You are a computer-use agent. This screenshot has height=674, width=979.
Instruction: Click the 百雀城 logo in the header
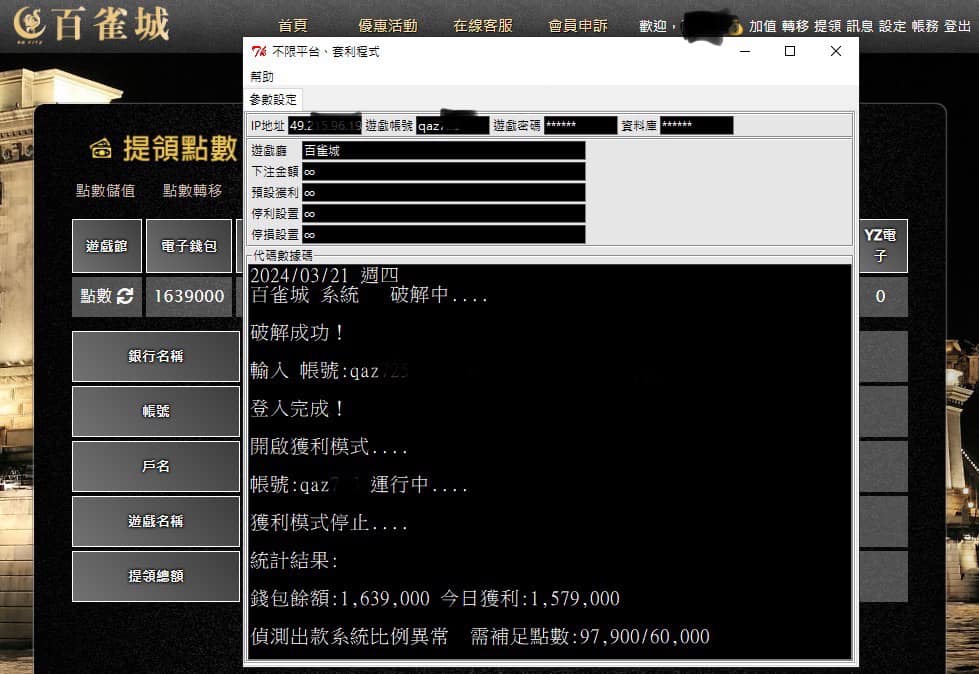(x=92, y=25)
